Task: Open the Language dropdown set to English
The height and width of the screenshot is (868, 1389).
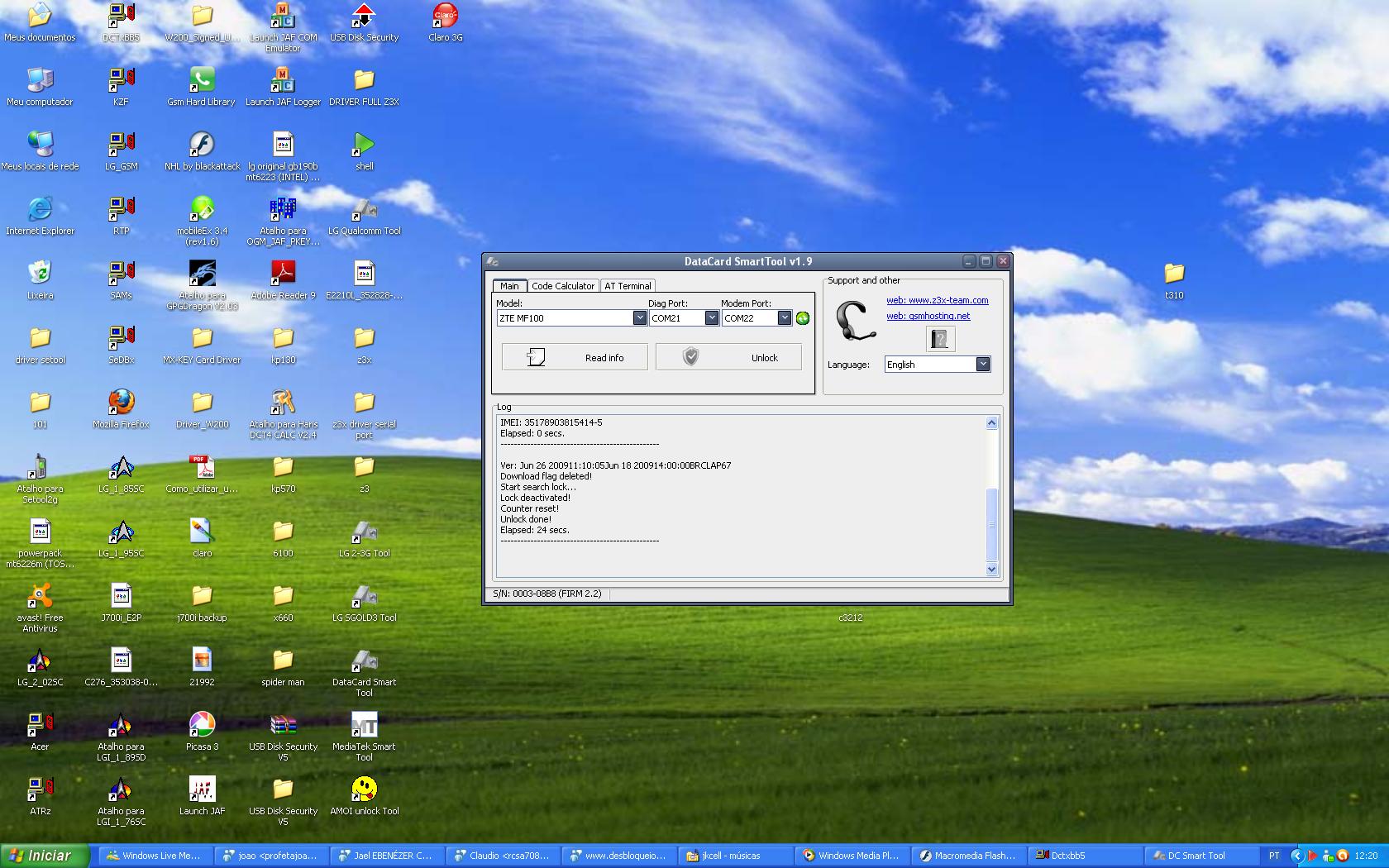Action: click(982, 365)
